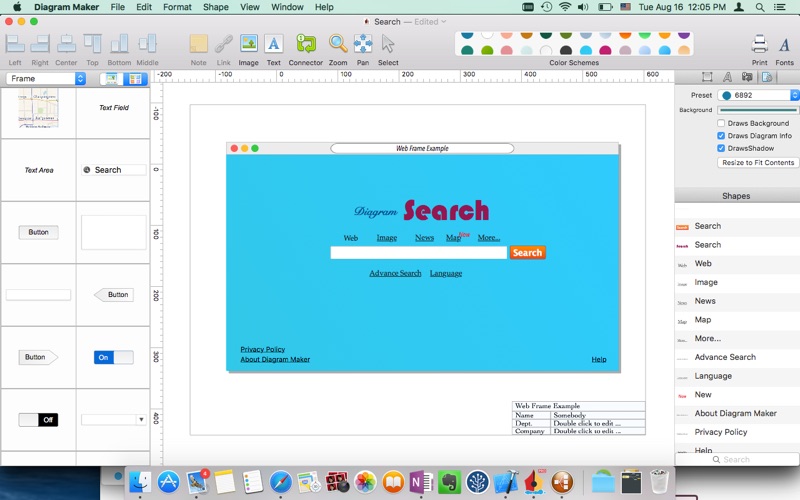Viewport: 800px width, 500px height.
Task: Click the Advance Search link on canvas
Action: [395, 273]
